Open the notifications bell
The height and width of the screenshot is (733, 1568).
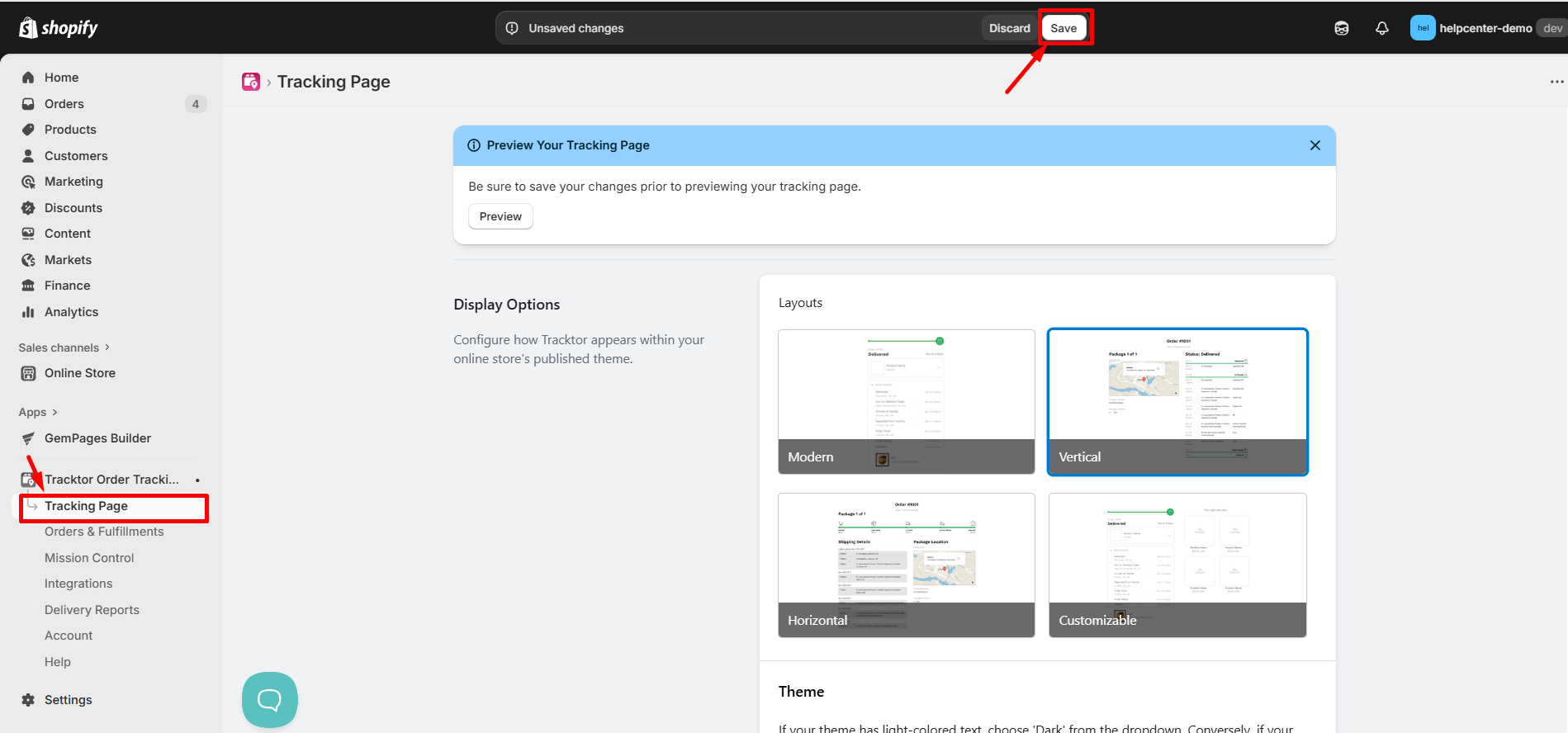coord(1381,28)
